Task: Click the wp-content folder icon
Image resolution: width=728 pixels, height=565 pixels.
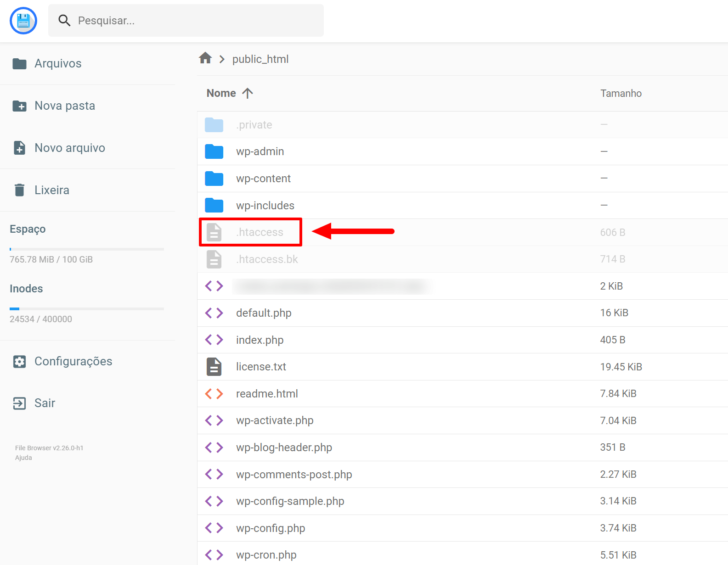Action: click(x=214, y=178)
